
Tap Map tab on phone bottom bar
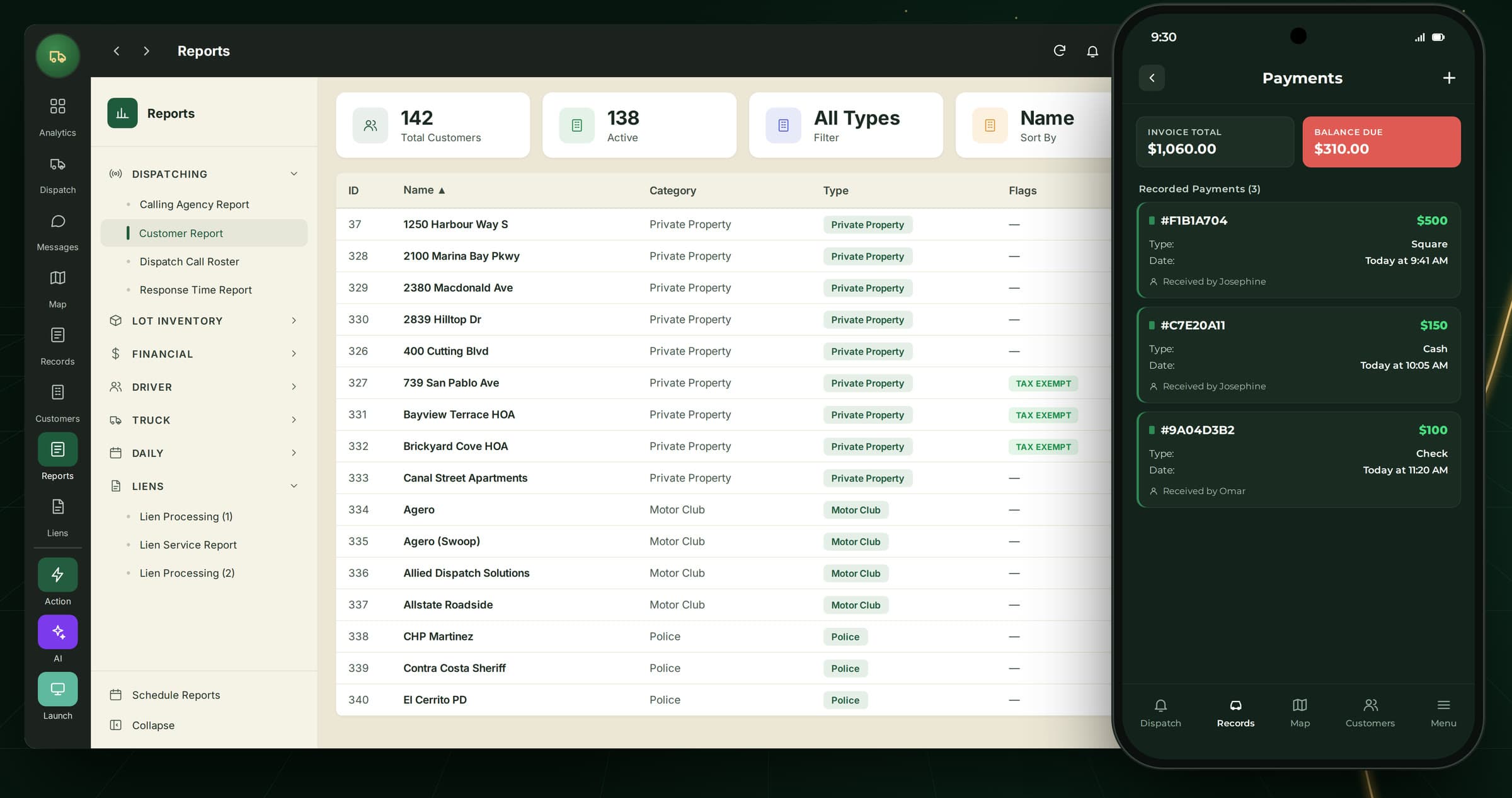[x=1300, y=713]
